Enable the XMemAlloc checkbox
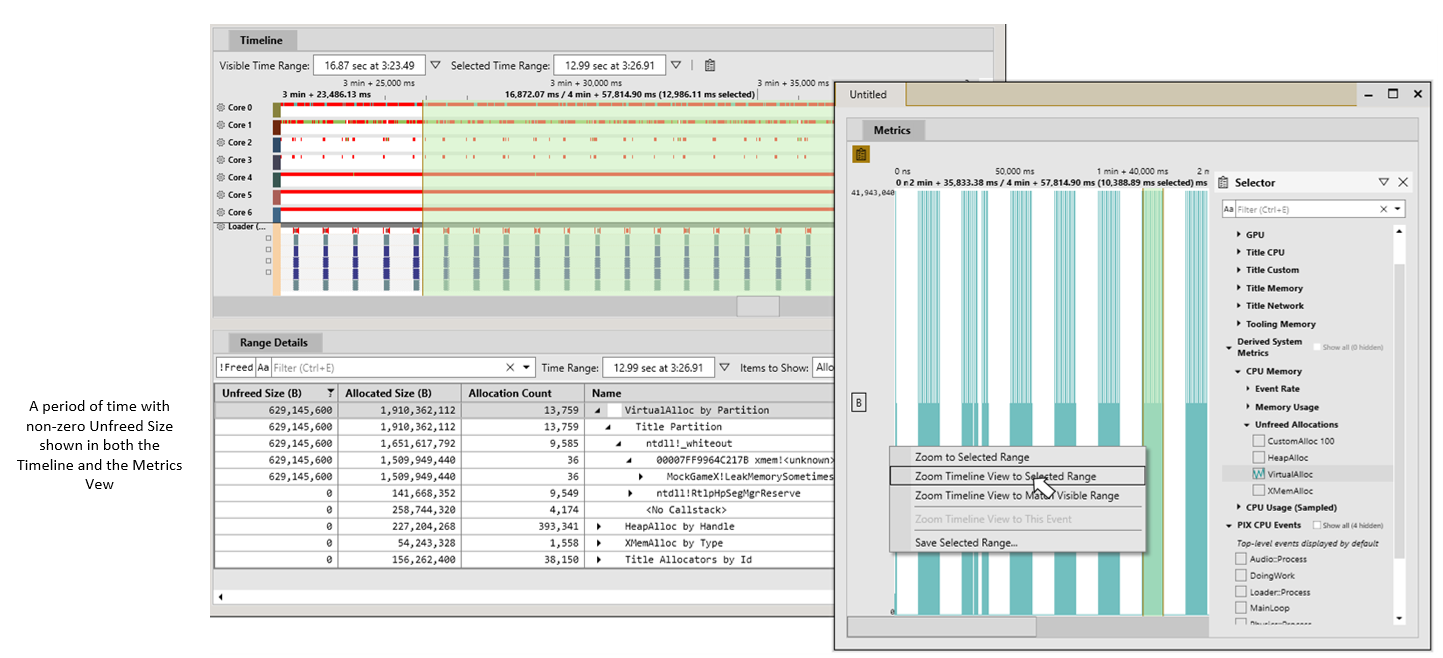Viewport: 1443px width, 658px height. (1259, 491)
